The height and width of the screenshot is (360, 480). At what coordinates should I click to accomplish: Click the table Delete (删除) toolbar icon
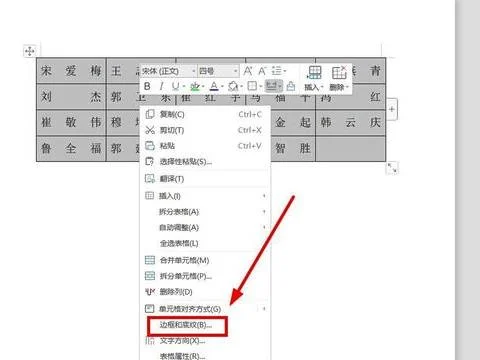pos(339,79)
